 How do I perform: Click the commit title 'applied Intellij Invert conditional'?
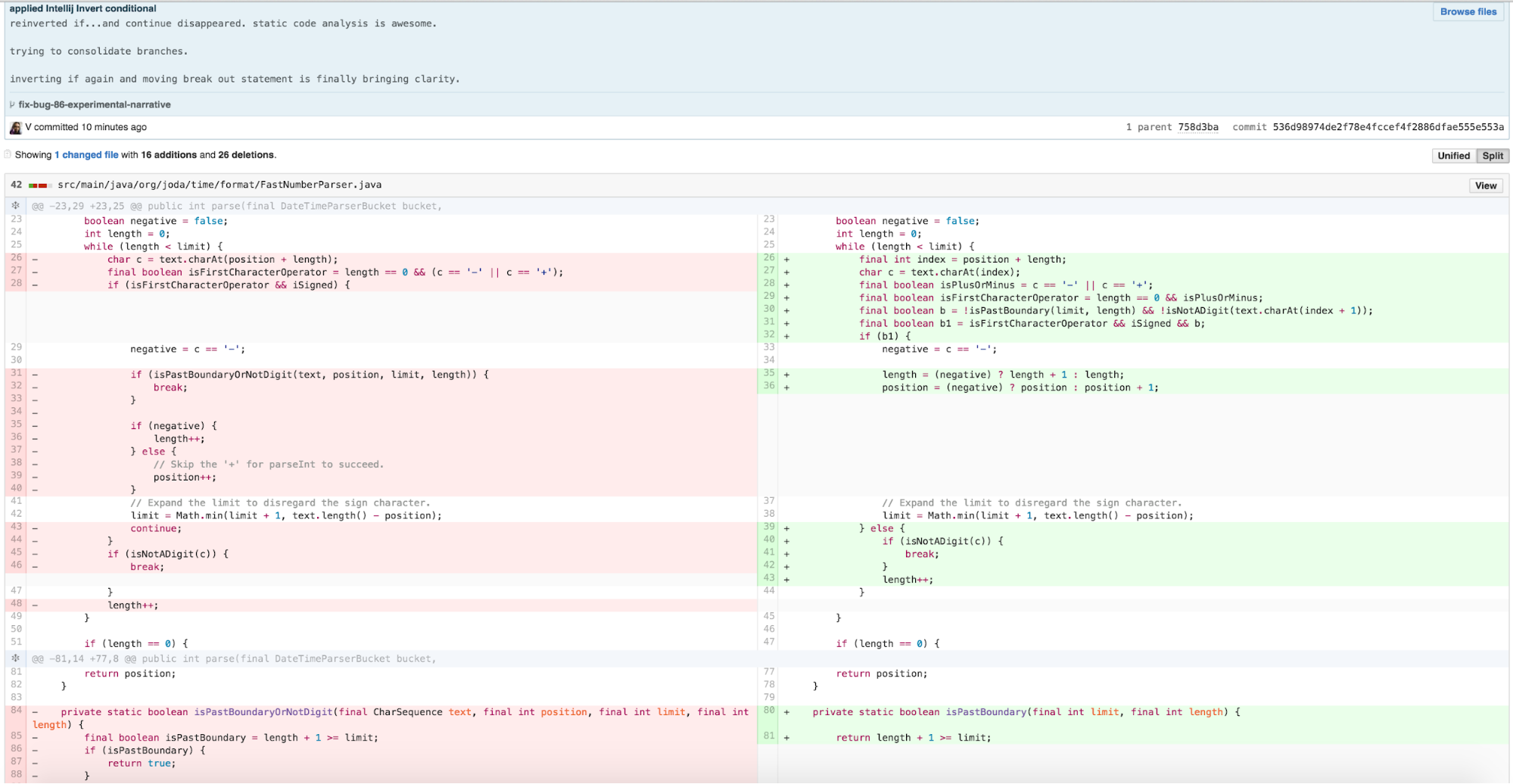pyautogui.click(x=82, y=8)
